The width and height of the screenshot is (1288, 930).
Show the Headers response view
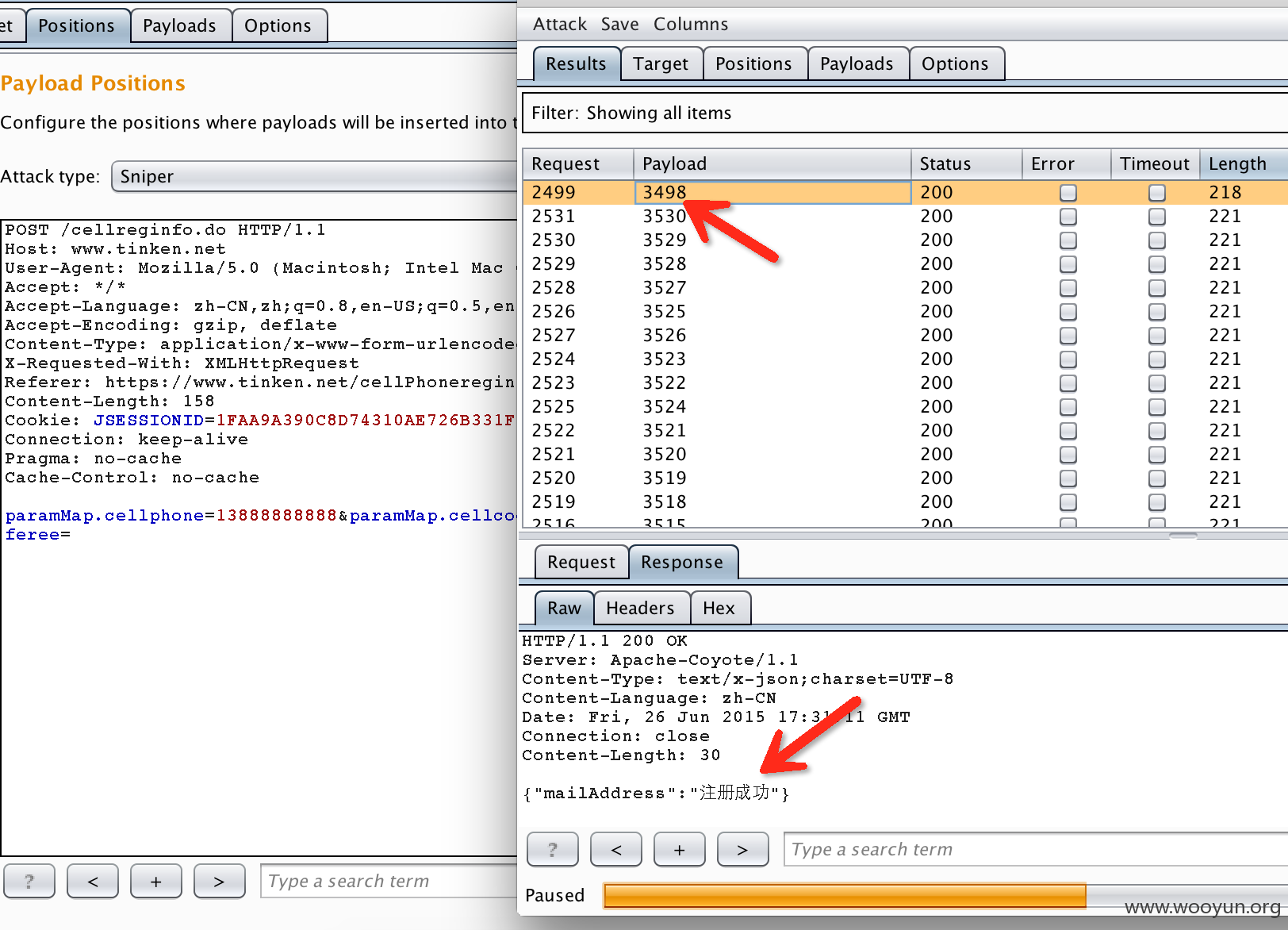coord(640,609)
